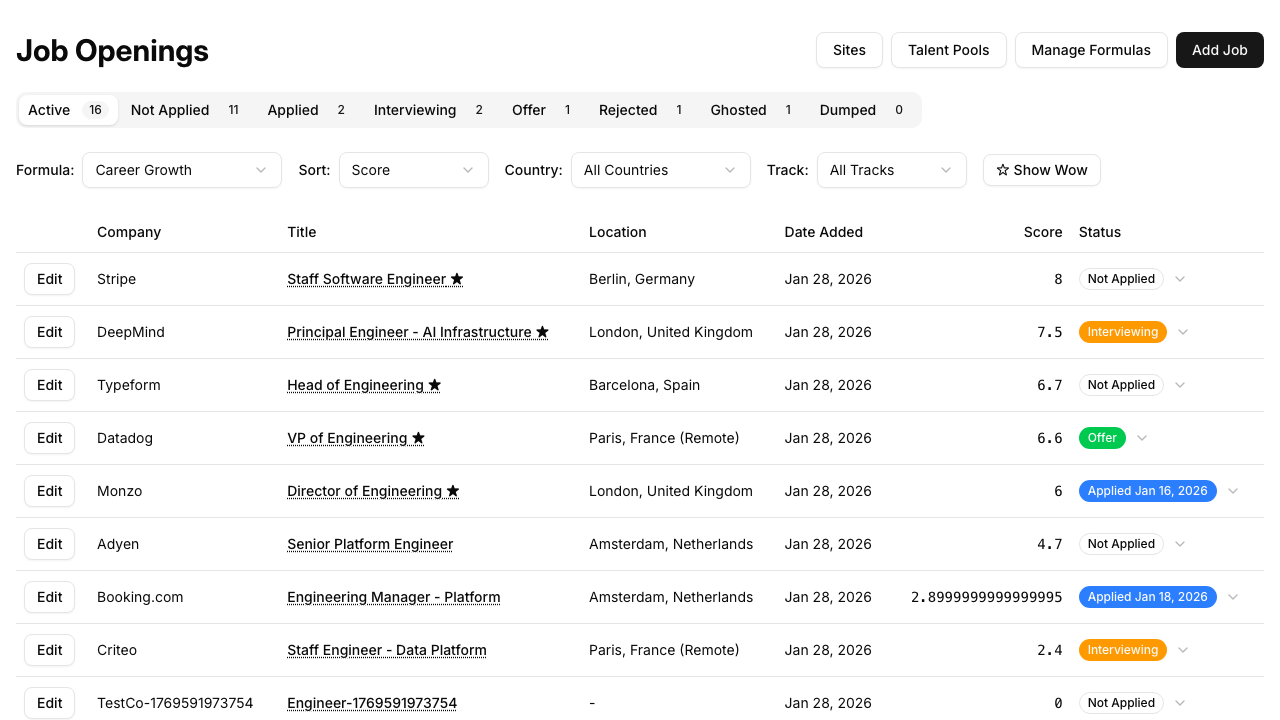Edit the Adyen job opening
The height and width of the screenshot is (720, 1280).
49,544
